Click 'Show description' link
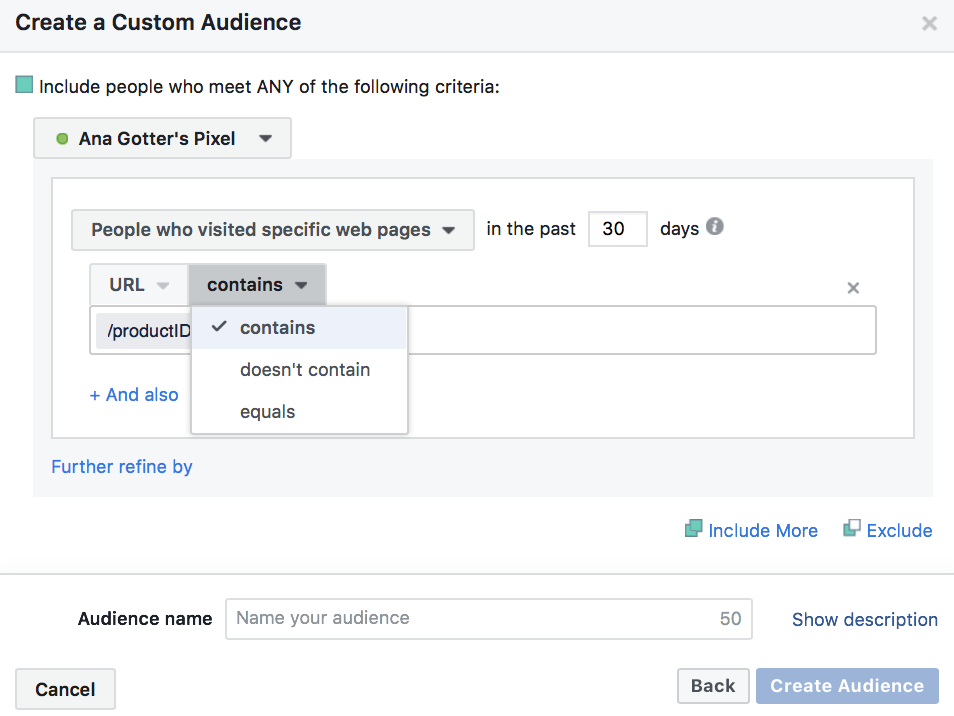This screenshot has width=954, height=716. click(865, 619)
